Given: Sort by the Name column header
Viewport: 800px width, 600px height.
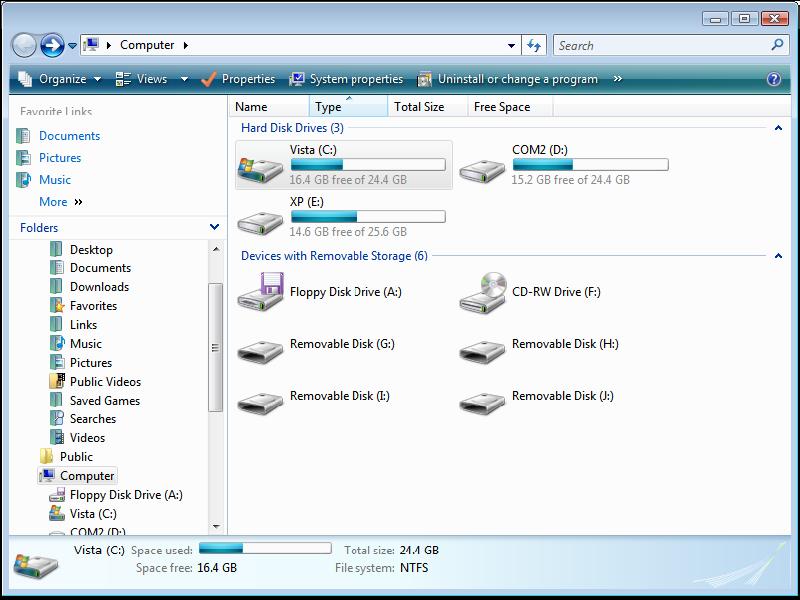Looking at the screenshot, I should 269,107.
